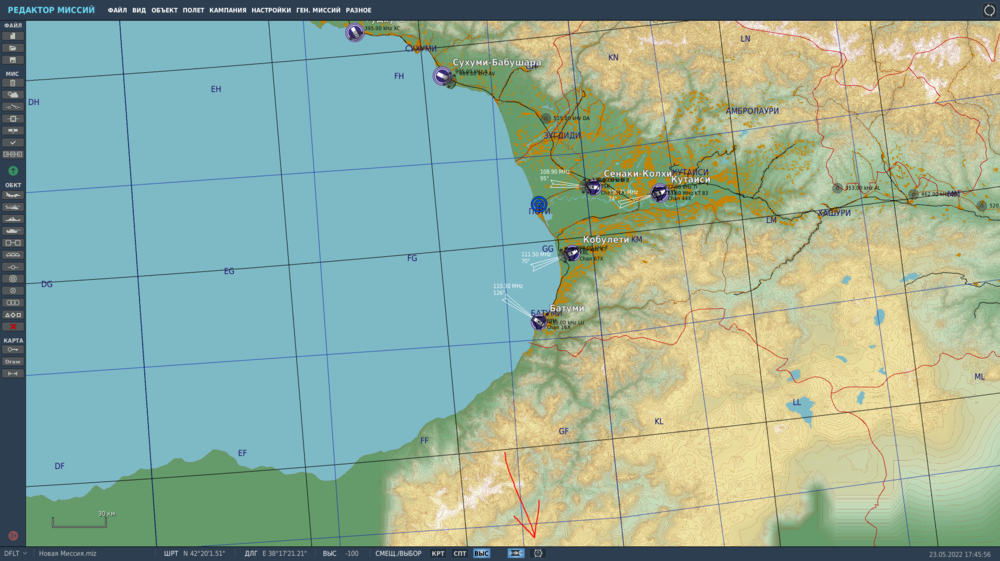Click the rightmost circular status bar icon
Viewport: 1000px width, 561px height.
pyautogui.click(x=538, y=553)
